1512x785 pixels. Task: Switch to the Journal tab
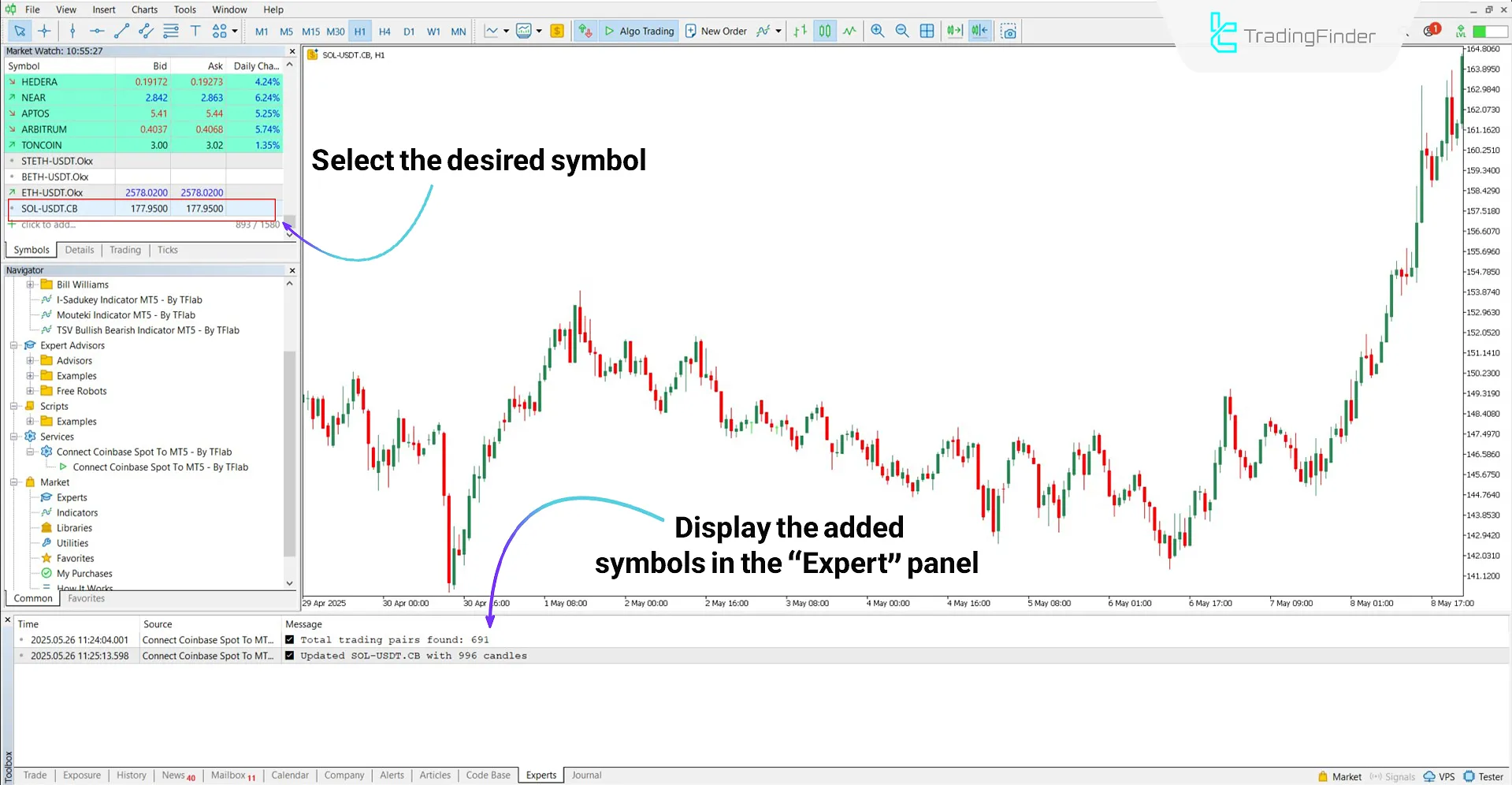click(x=585, y=775)
